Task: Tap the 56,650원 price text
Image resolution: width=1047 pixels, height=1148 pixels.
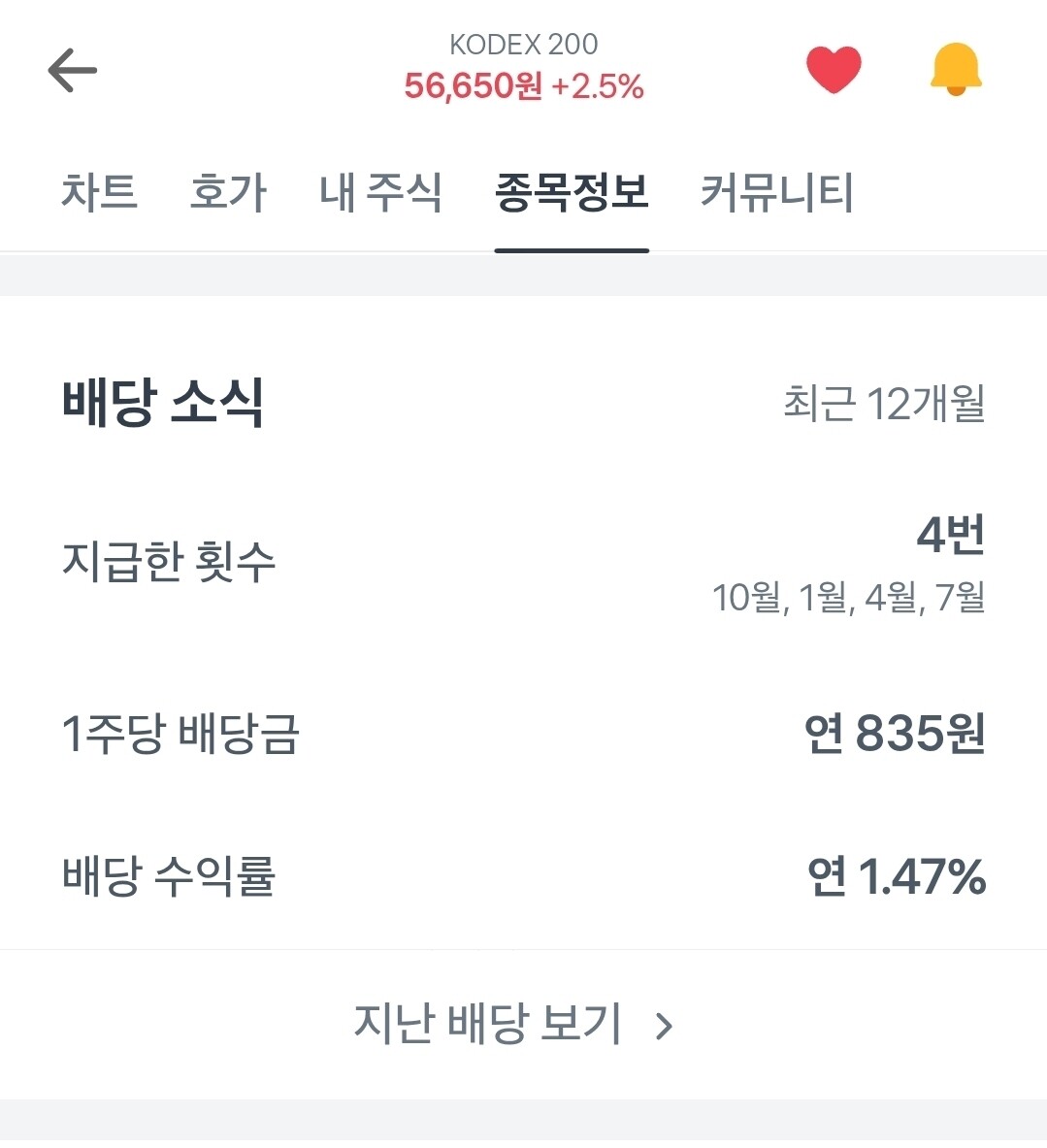Action: pyautogui.click(x=473, y=86)
